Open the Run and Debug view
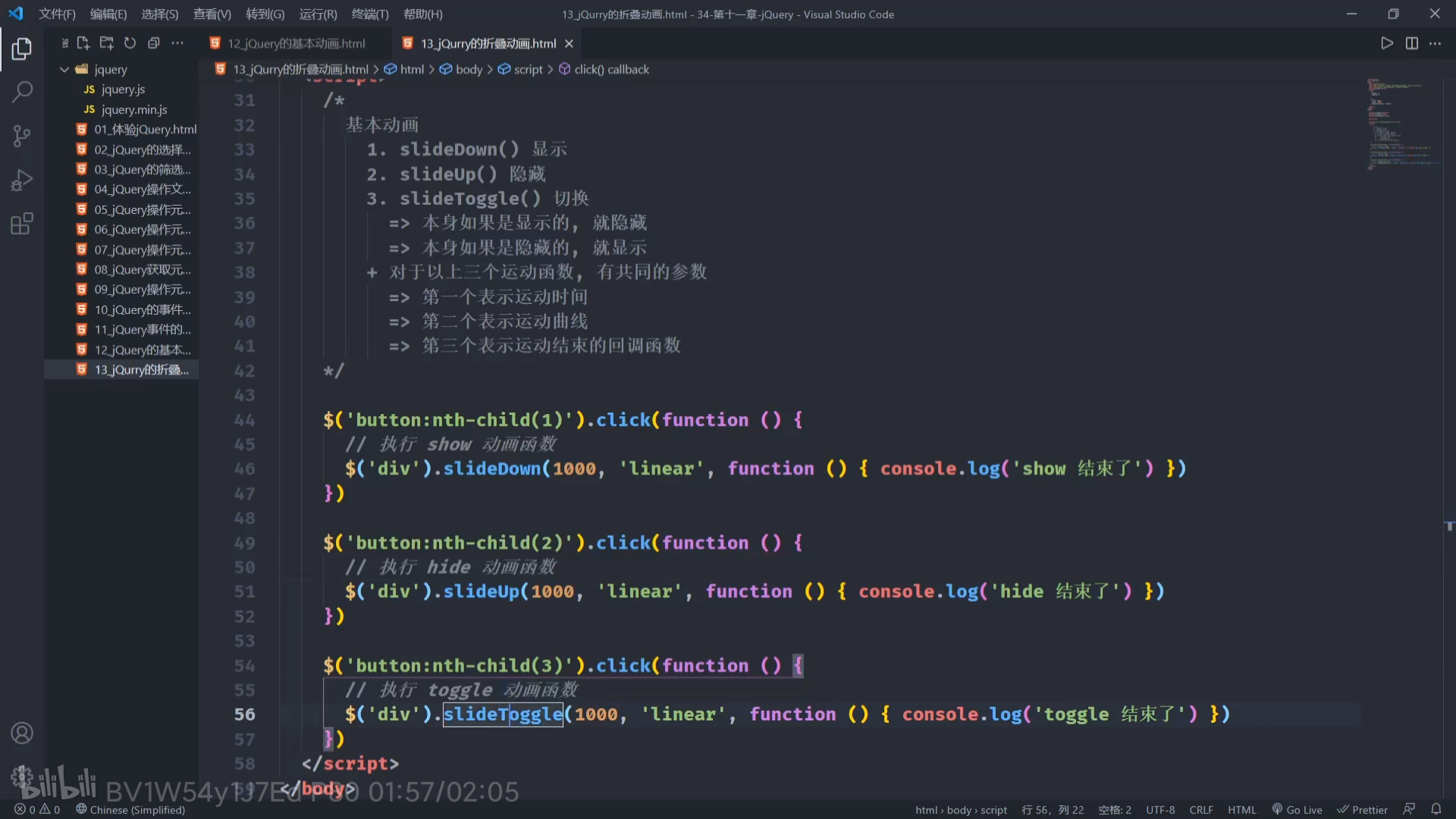The width and height of the screenshot is (1456, 819). (22, 180)
